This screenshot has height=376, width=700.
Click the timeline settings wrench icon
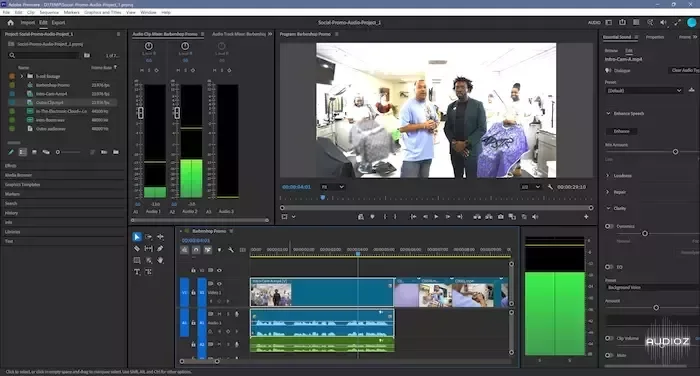coord(231,250)
